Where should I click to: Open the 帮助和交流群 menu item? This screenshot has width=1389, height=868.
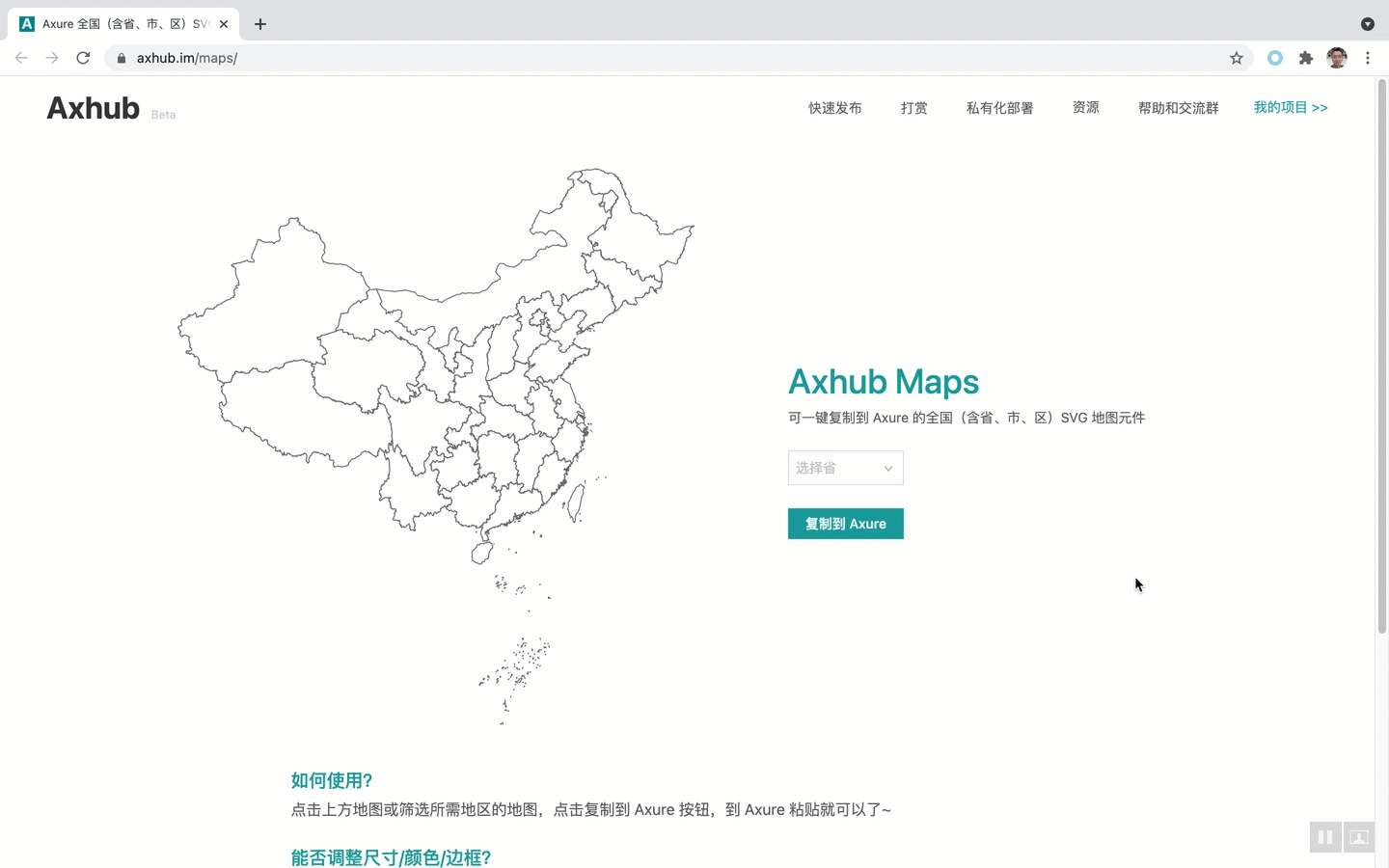(1179, 108)
